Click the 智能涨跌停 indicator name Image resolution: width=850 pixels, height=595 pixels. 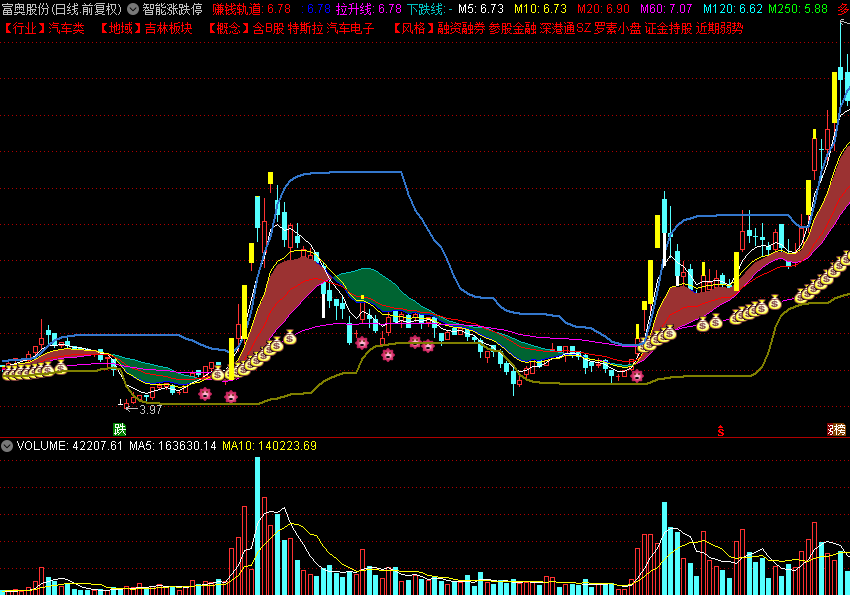[172, 9]
